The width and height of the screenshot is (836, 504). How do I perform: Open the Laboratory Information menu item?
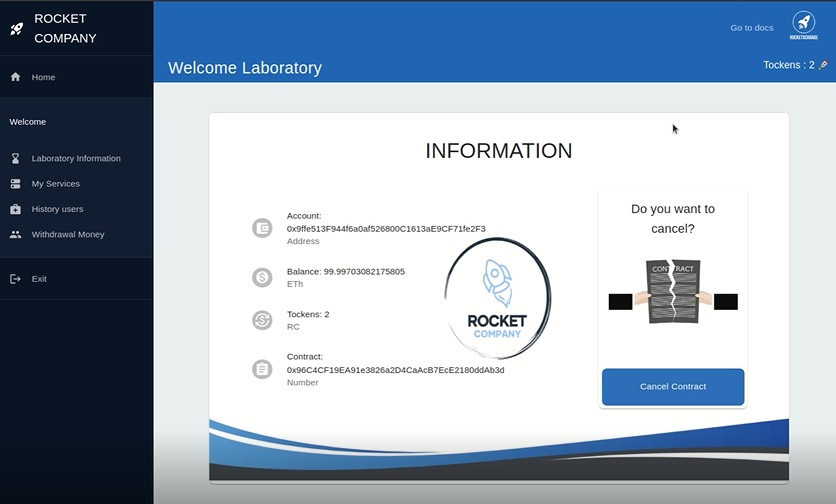click(x=76, y=158)
